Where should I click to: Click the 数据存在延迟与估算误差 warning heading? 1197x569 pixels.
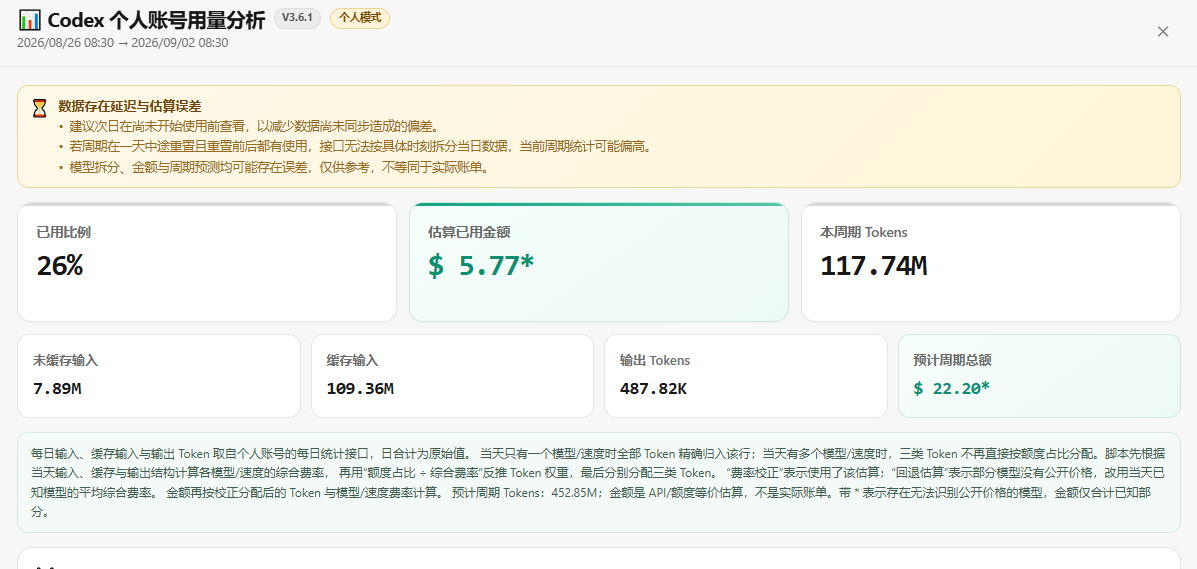(x=130, y=106)
